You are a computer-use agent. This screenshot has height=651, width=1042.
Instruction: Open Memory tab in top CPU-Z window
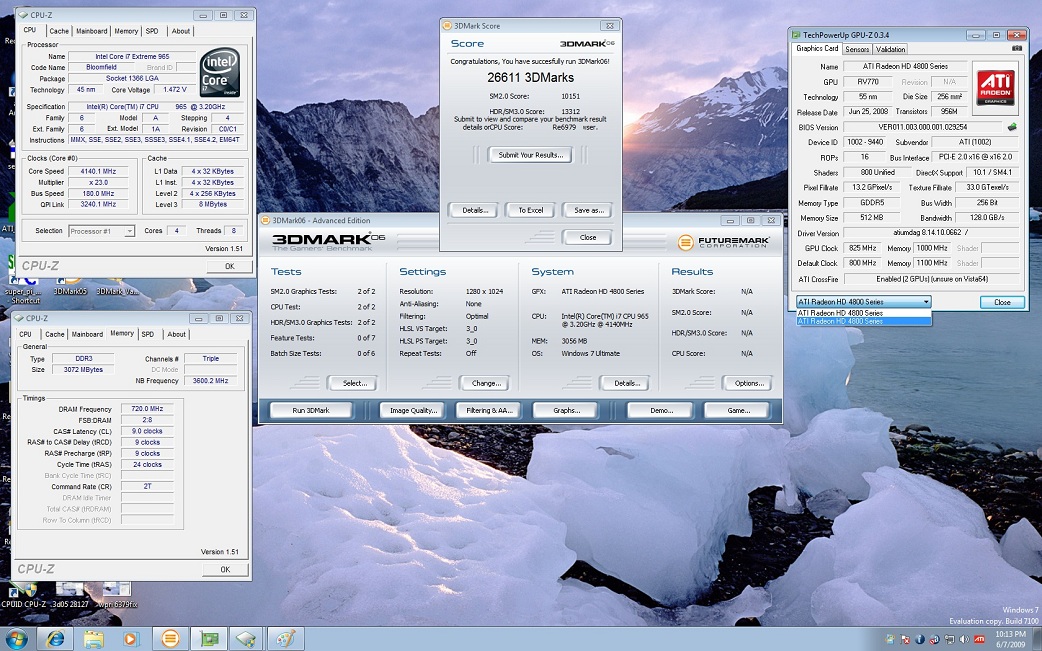click(126, 31)
